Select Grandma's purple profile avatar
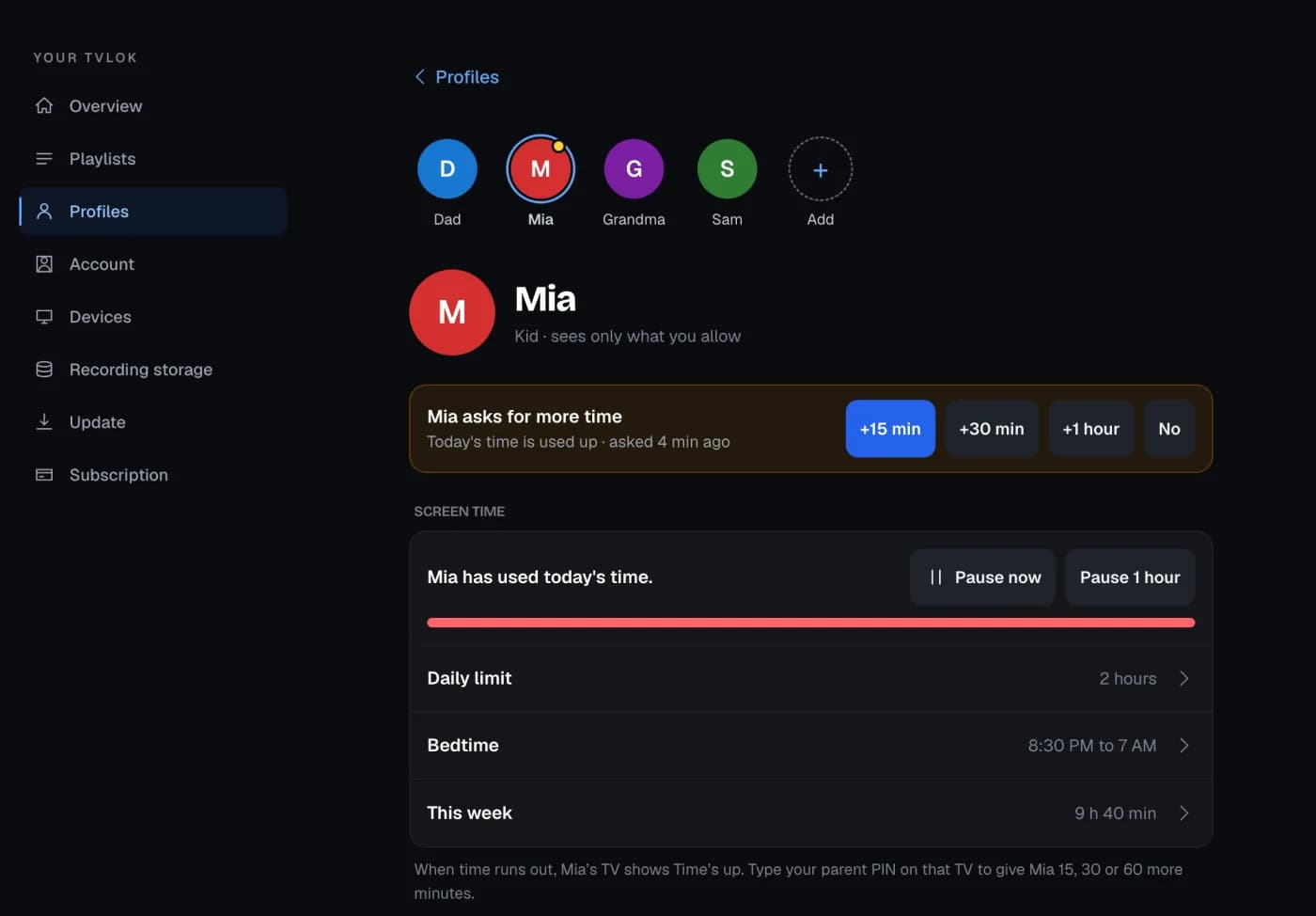 (x=634, y=169)
